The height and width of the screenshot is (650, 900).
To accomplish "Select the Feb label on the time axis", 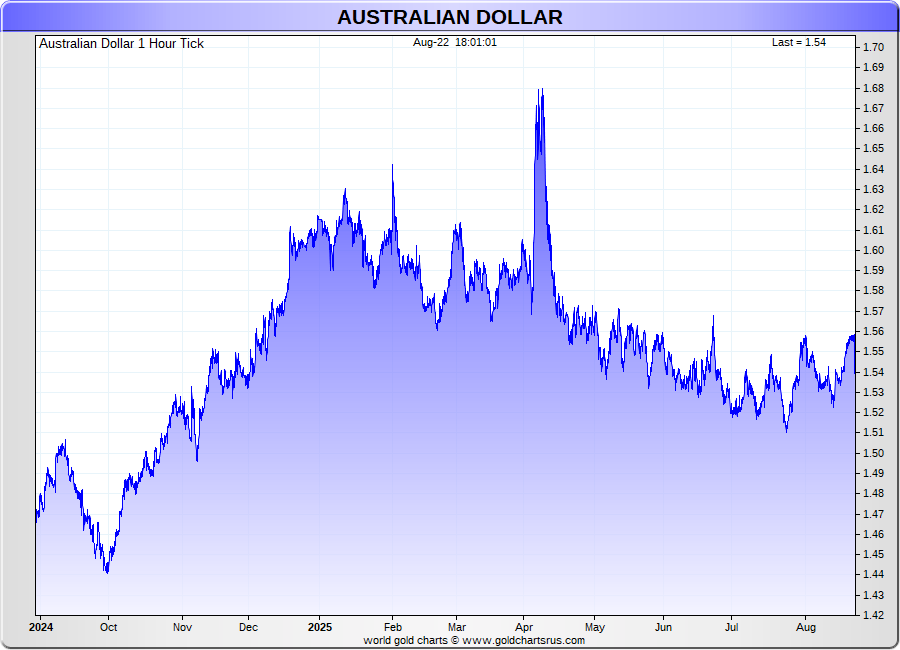I will (x=392, y=627).
